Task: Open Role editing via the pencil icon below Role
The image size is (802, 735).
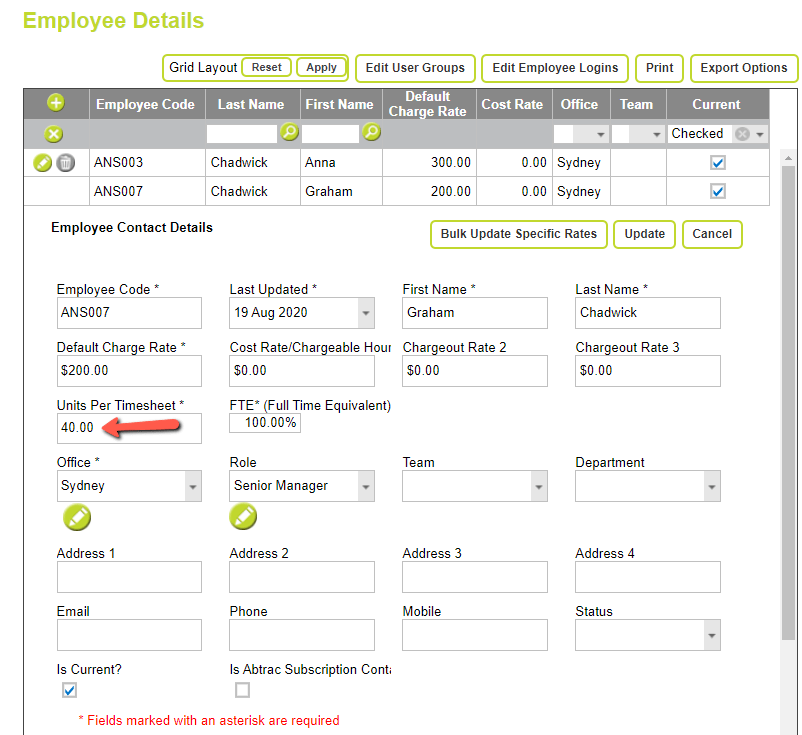Action: tap(243, 517)
